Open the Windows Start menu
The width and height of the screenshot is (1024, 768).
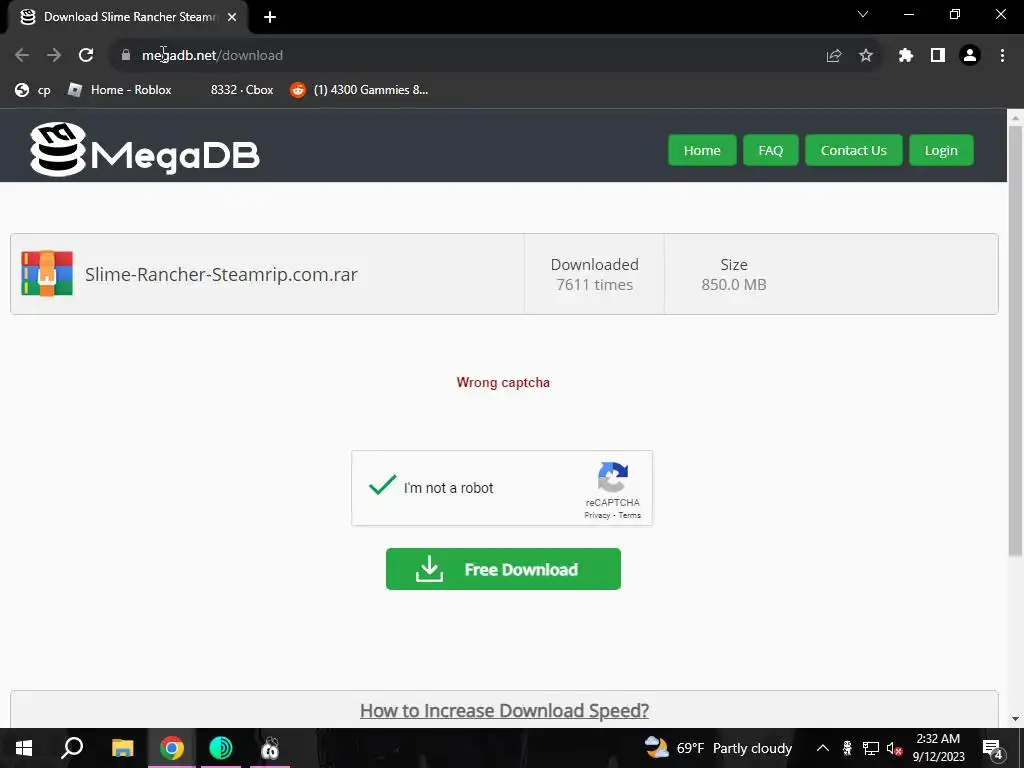coord(24,748)
